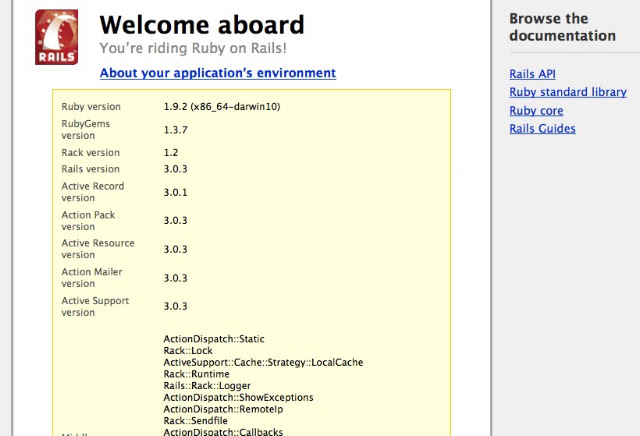The image size is (640, 436).
Task: Click the Rails logo image
Action: (x=56, y=37)
